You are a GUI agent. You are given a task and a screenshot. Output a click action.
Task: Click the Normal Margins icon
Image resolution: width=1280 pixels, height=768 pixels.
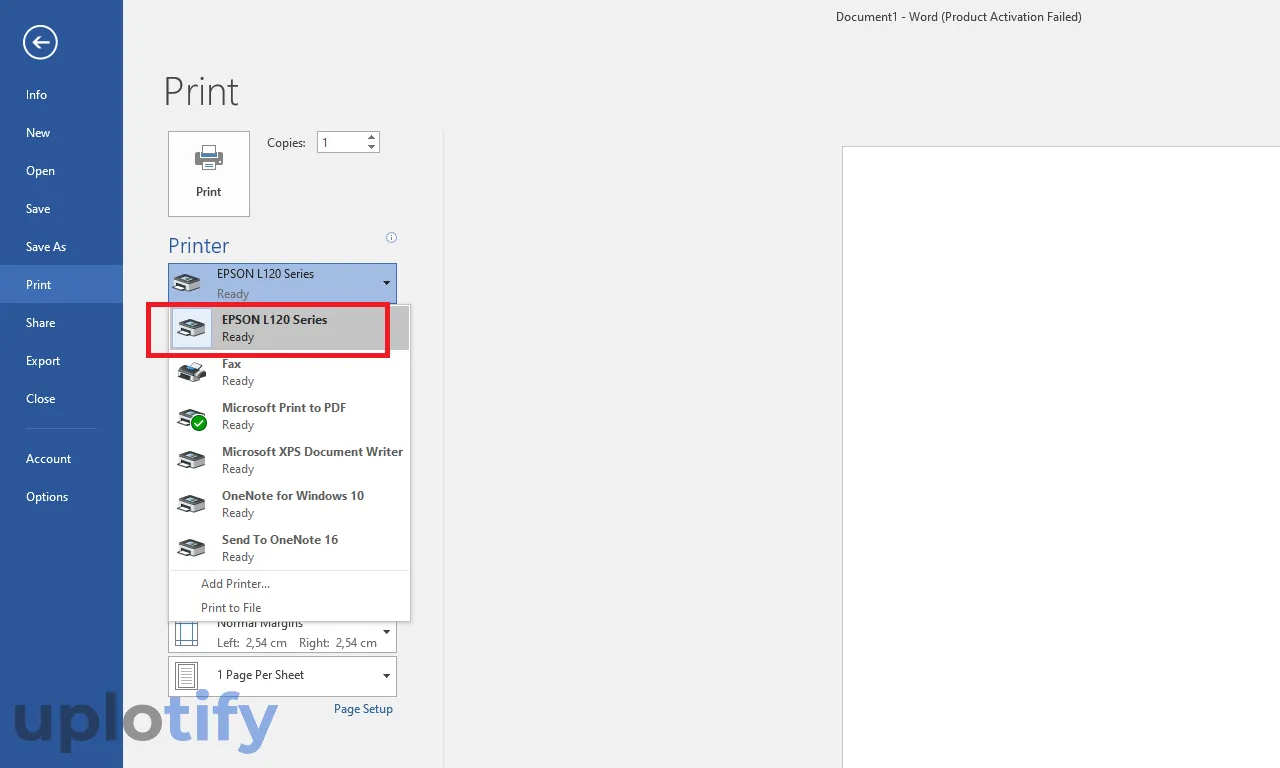coord(187,634)
